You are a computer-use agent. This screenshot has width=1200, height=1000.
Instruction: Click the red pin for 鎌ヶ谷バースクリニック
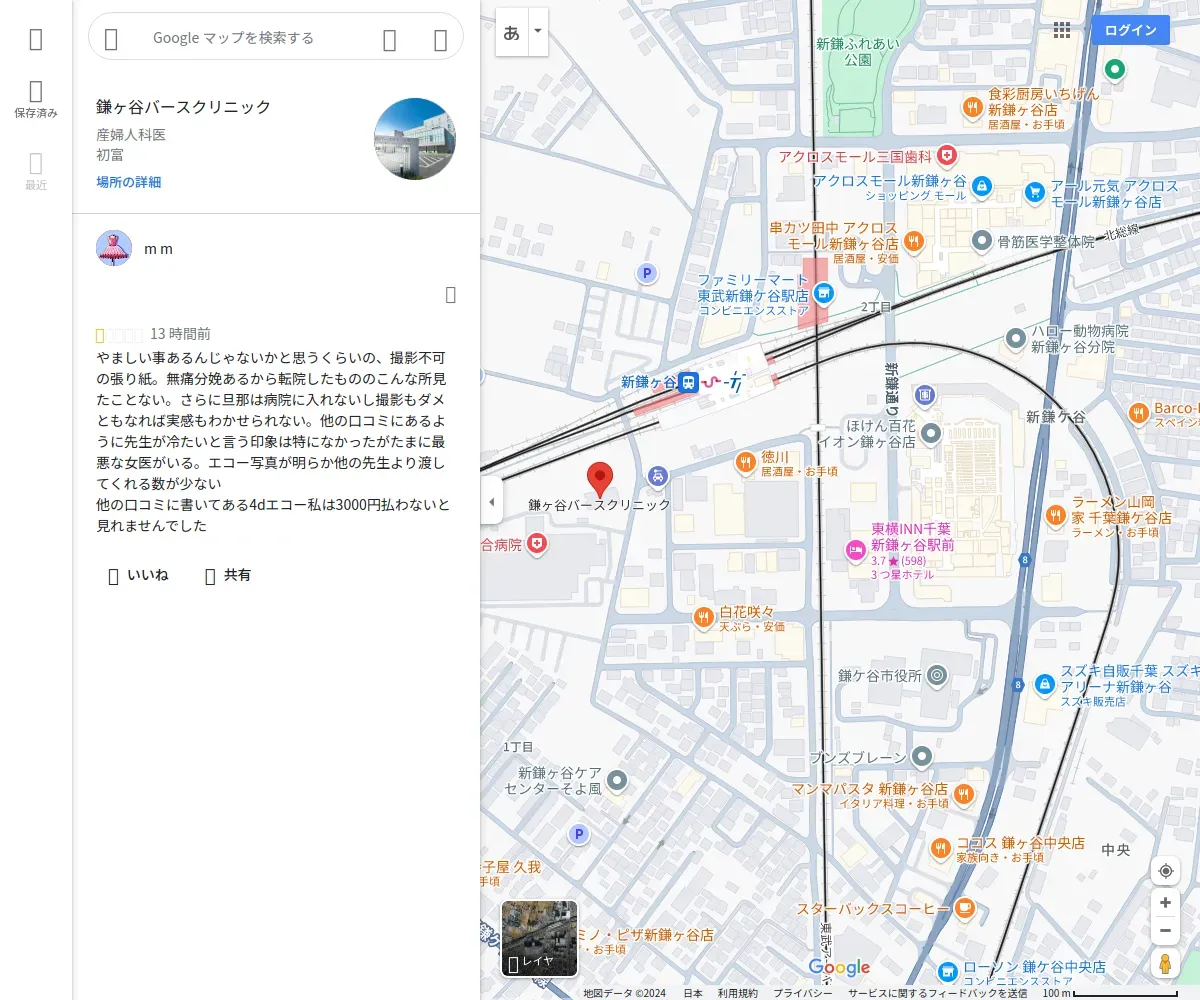pyautogui.click(x=599, y=480)
